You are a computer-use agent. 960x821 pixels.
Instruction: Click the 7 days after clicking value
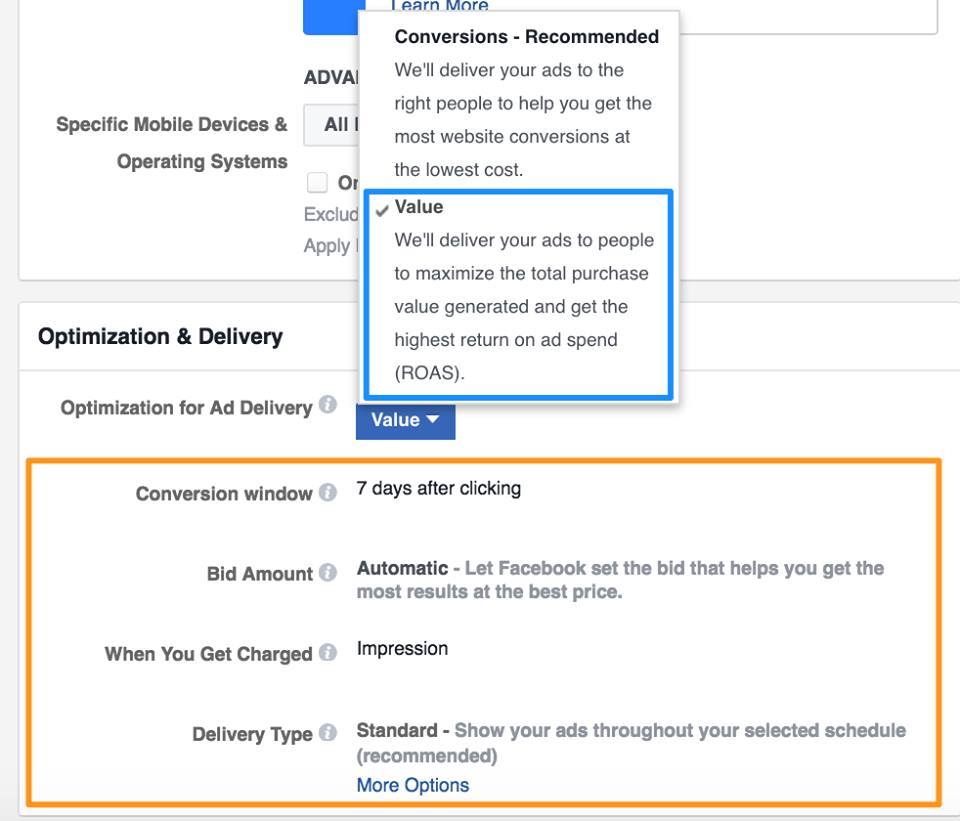438,489
